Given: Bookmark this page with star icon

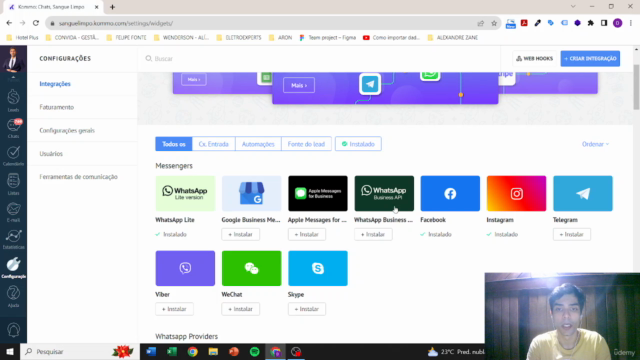Looking at the screenshot, I should click(x=494, y=23).
